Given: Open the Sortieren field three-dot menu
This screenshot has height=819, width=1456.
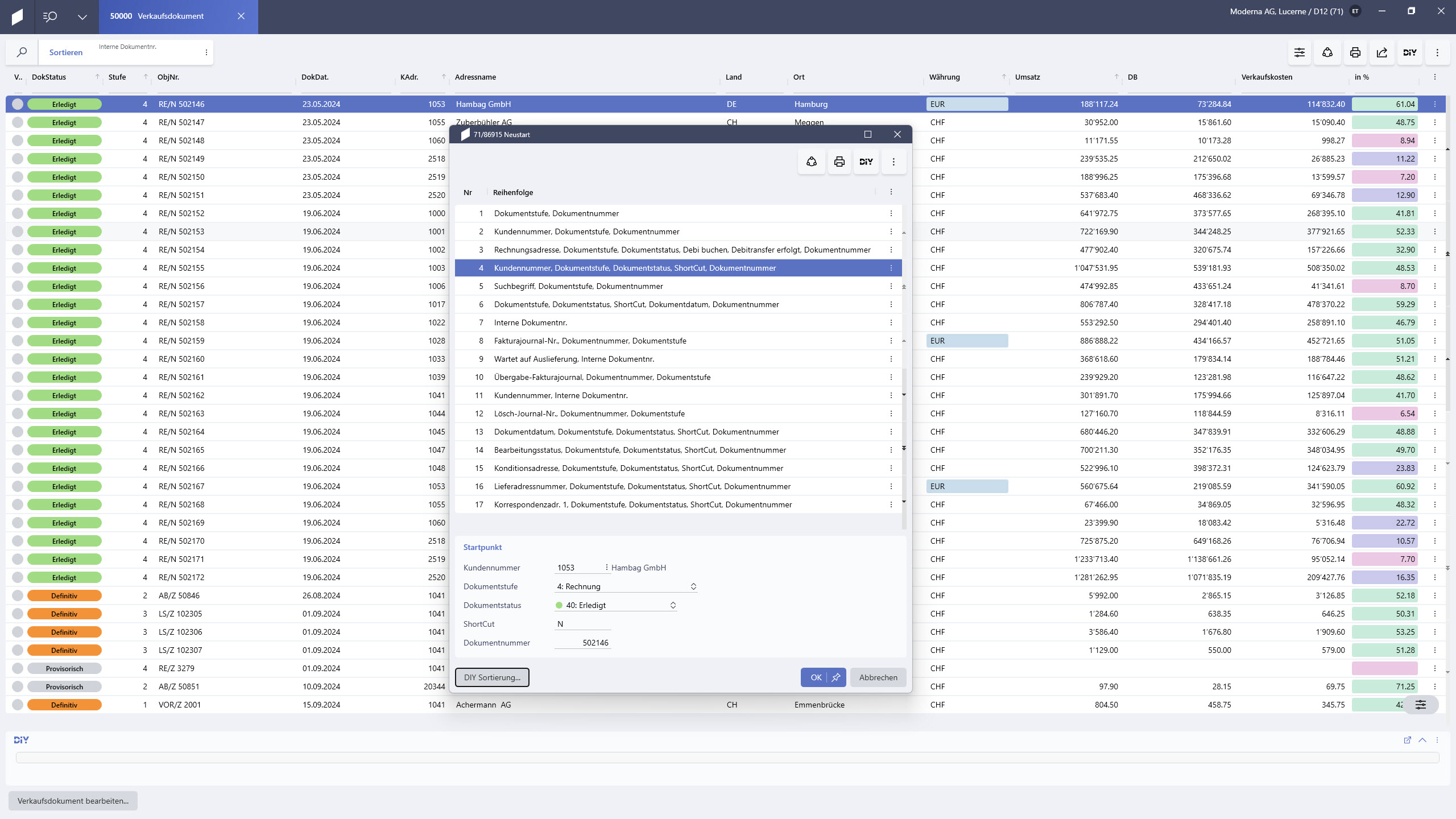Looking at the screenshot, I should (206, 52).
